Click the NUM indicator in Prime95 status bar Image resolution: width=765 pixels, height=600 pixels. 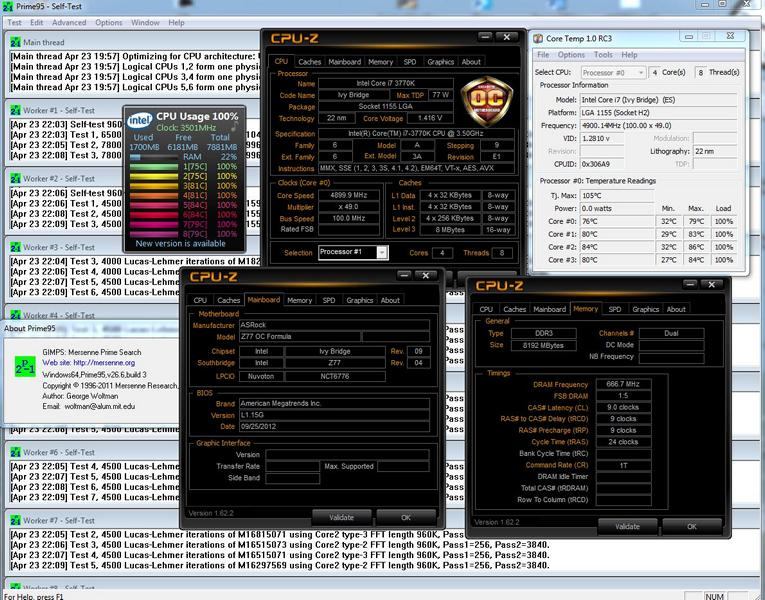(x=714, y=596)
